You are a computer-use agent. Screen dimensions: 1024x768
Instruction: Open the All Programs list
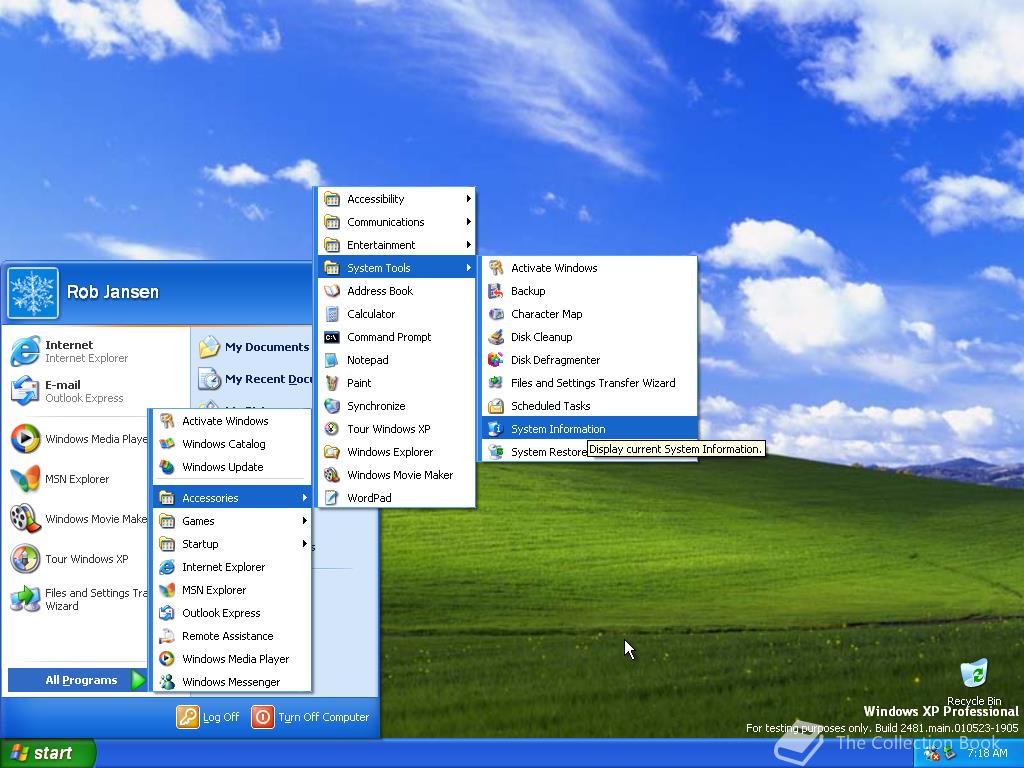coord(77,680)
